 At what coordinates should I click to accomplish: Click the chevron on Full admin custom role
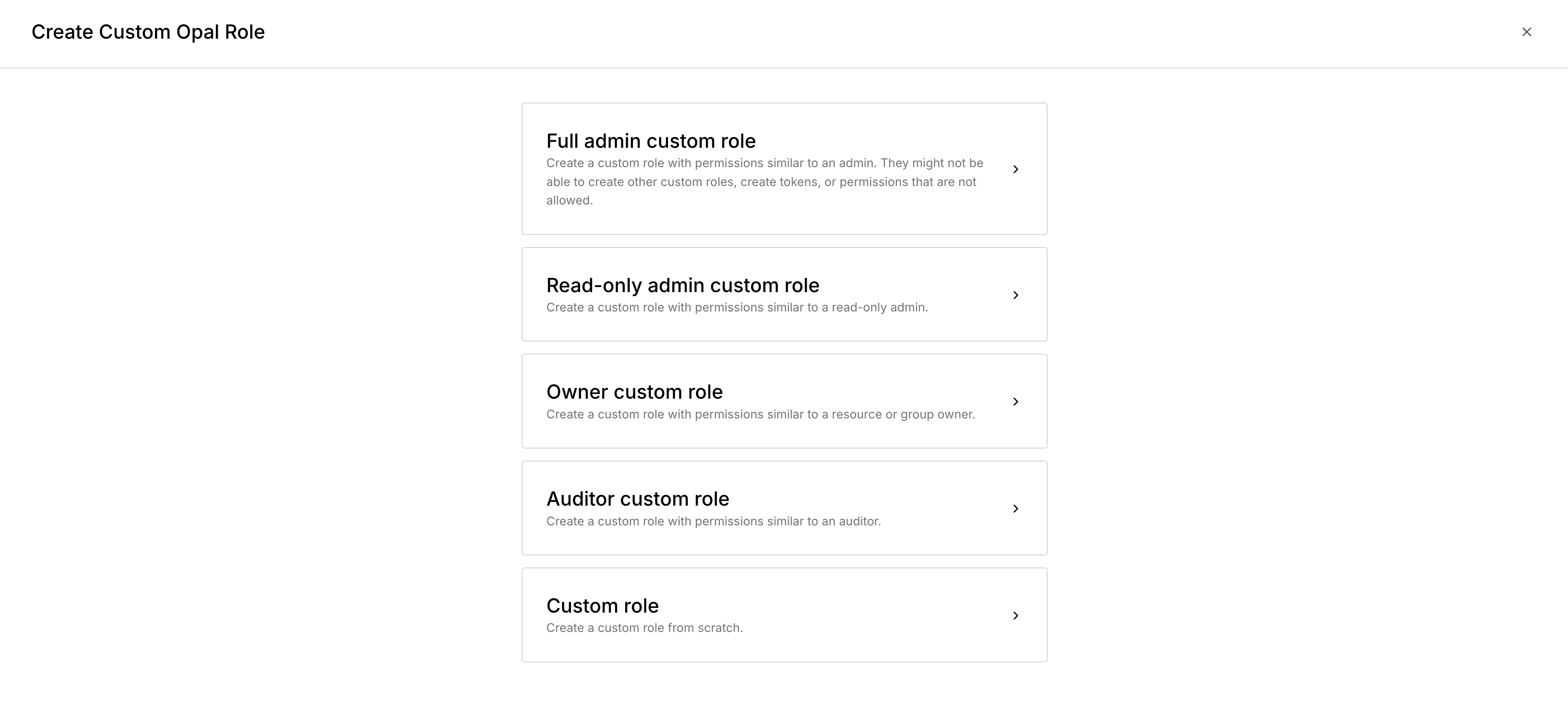click(x=1015, y=169)
